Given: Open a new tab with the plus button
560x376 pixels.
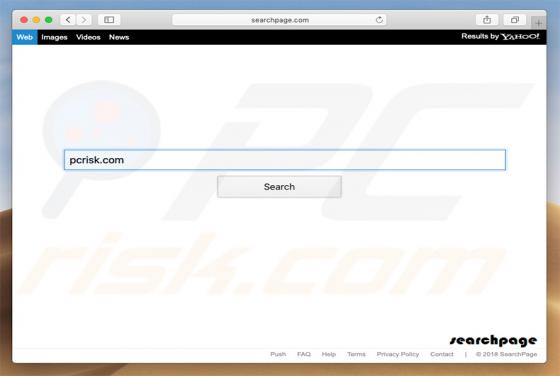Looking at the screenshot, I should [538, 23].
